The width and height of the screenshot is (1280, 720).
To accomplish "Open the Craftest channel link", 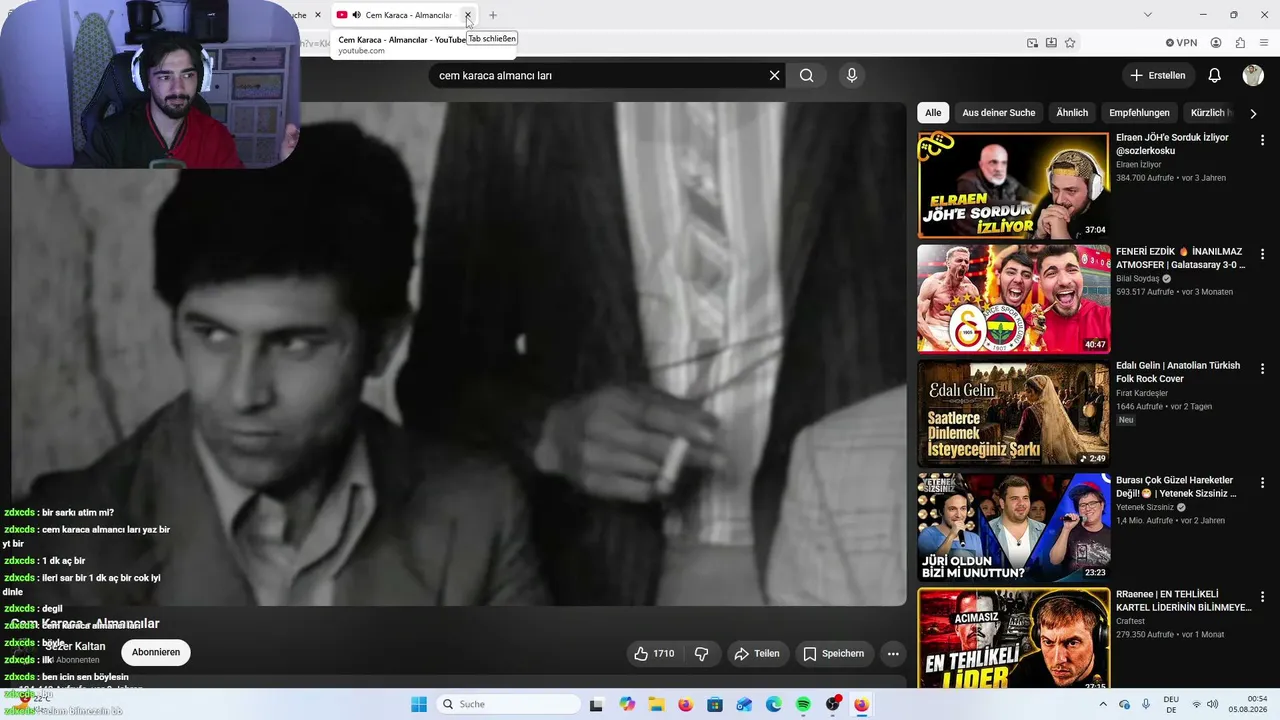I will coord(1132,621).
